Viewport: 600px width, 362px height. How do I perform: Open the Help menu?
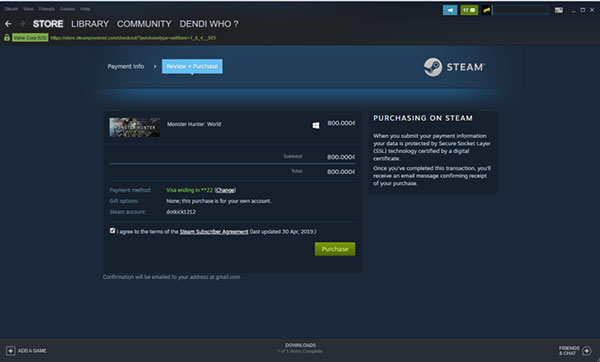[x=85, y=9]
